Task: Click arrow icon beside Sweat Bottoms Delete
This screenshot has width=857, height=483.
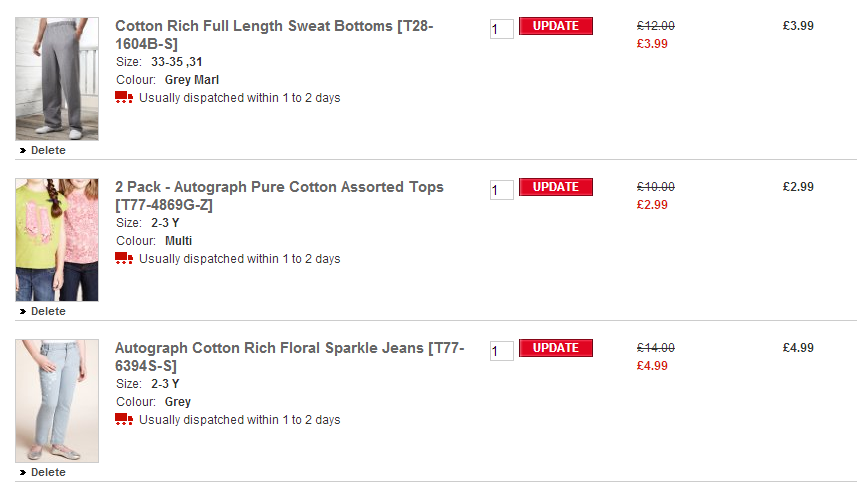Action: pyautogui.click(x=22, y=151)
